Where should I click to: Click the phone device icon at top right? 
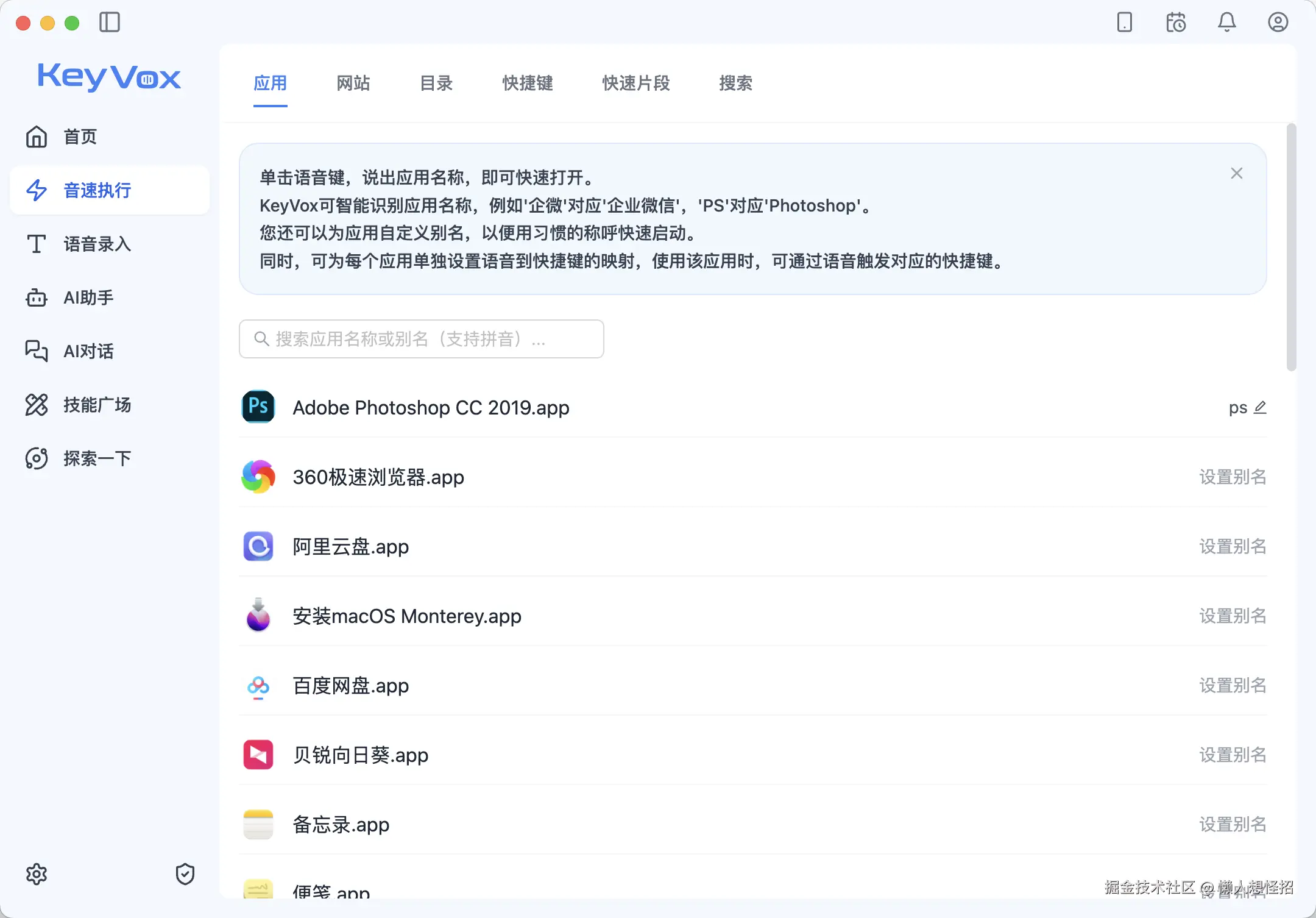[x=1124, y=23]
